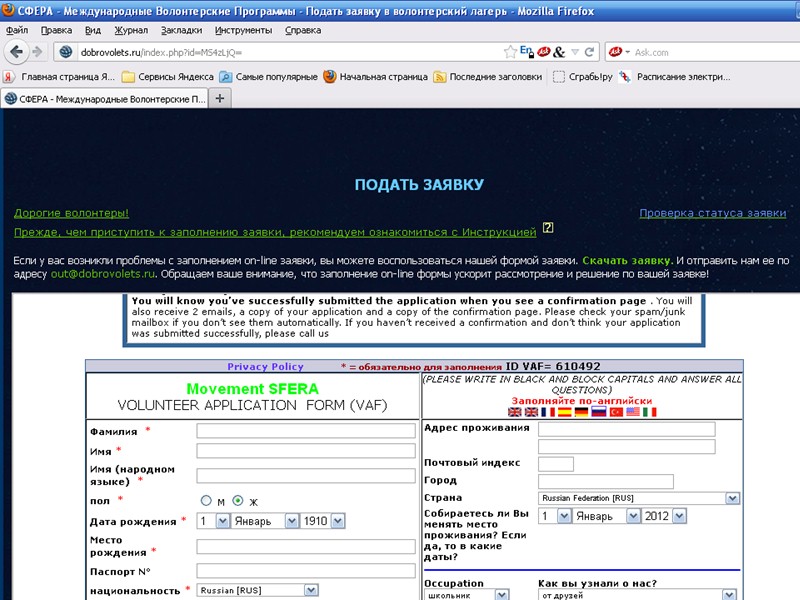Screen dimensions: 800x600
Task: Select the м gender radio button
Action: pos(206,501)
